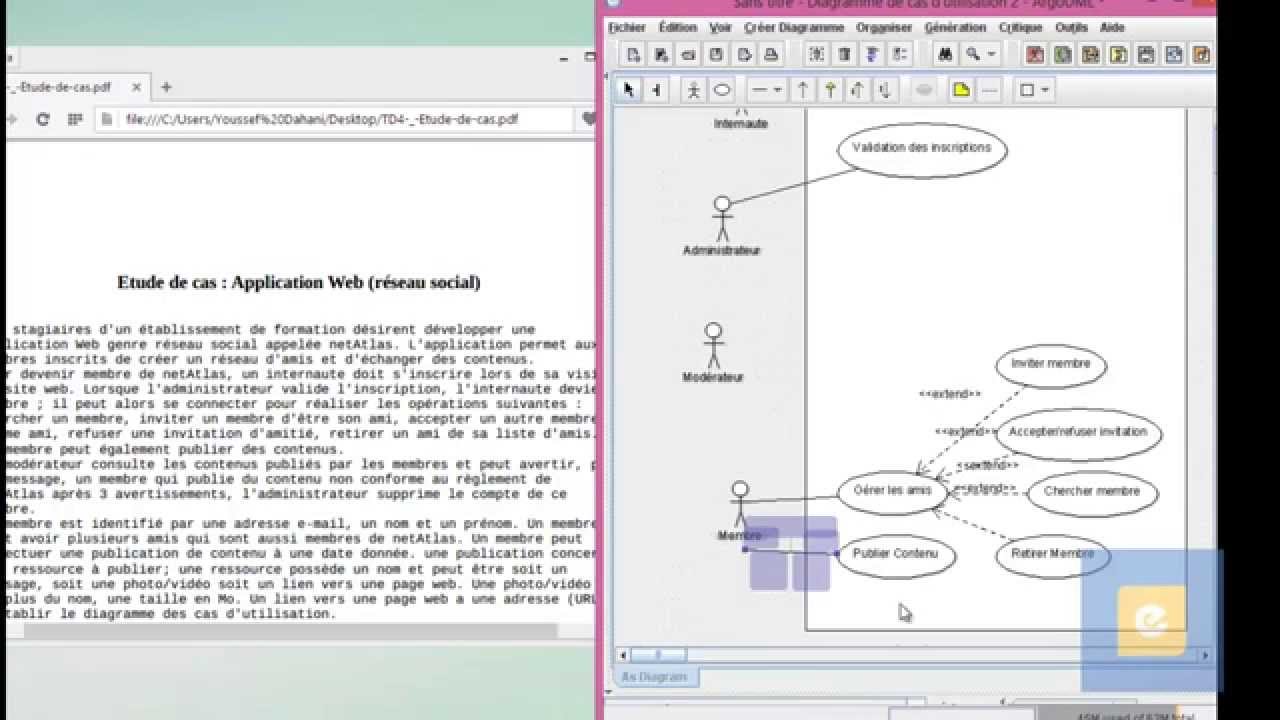
Task: Select the greyed Extension Point tool
Action: click(x=924, y=90)
